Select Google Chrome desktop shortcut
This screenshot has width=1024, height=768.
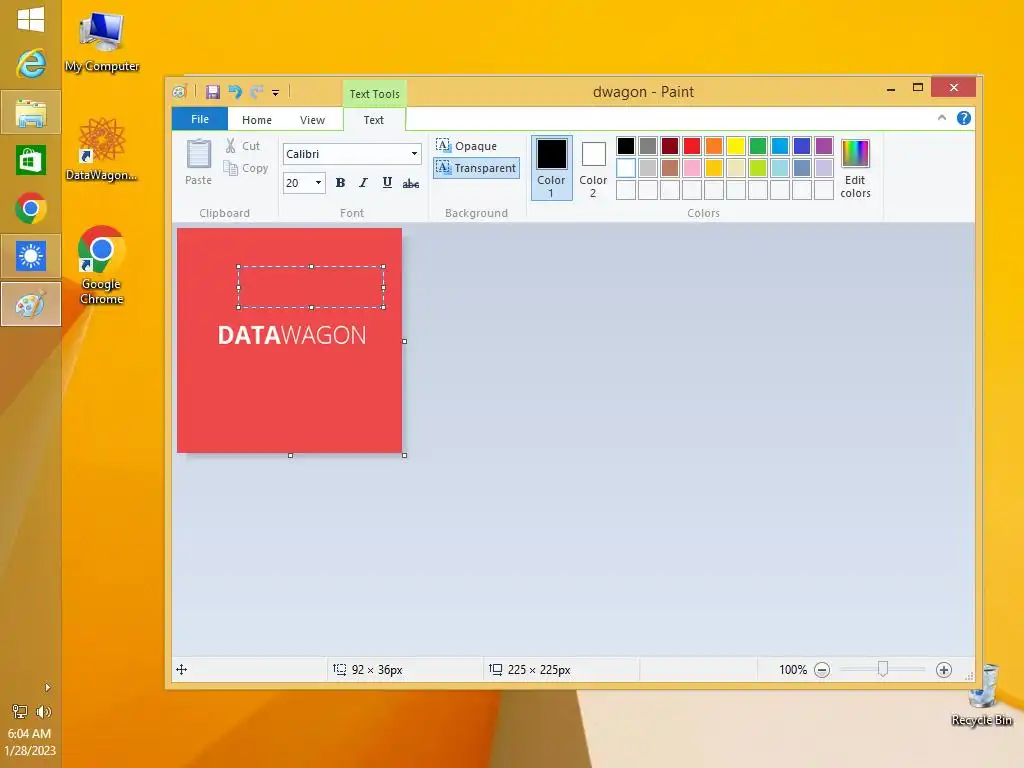click(101, 265)
